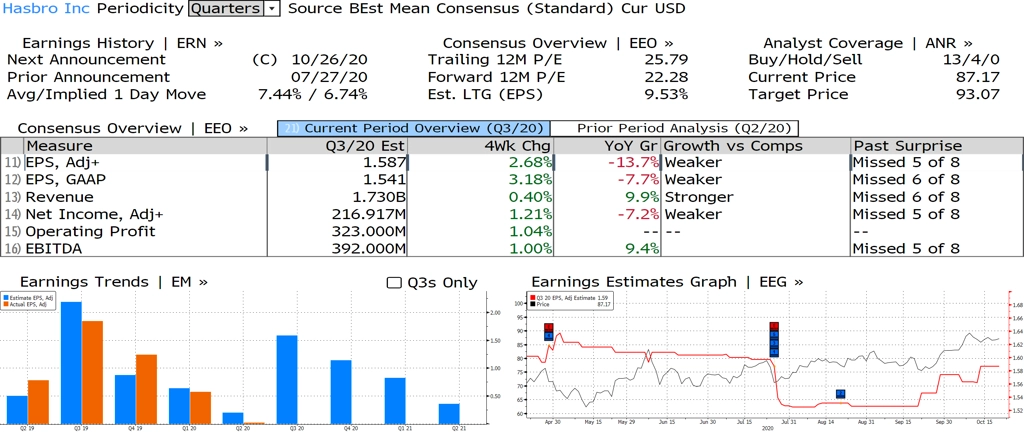Click Q3 20 blue estimate bar

pos(287,379)
